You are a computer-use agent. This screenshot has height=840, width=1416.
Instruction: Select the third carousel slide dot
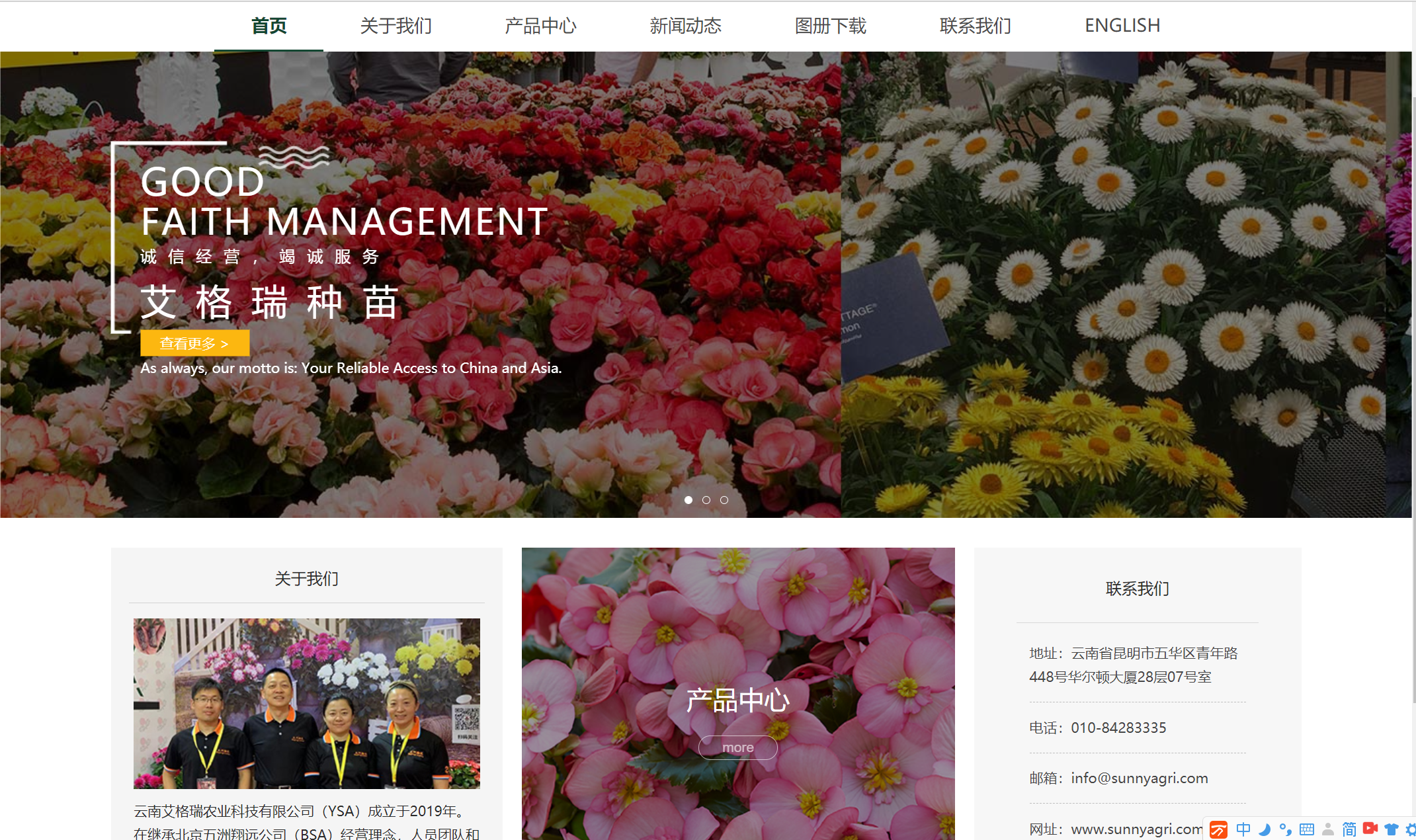pyautogui.click(x=724, y=500)
